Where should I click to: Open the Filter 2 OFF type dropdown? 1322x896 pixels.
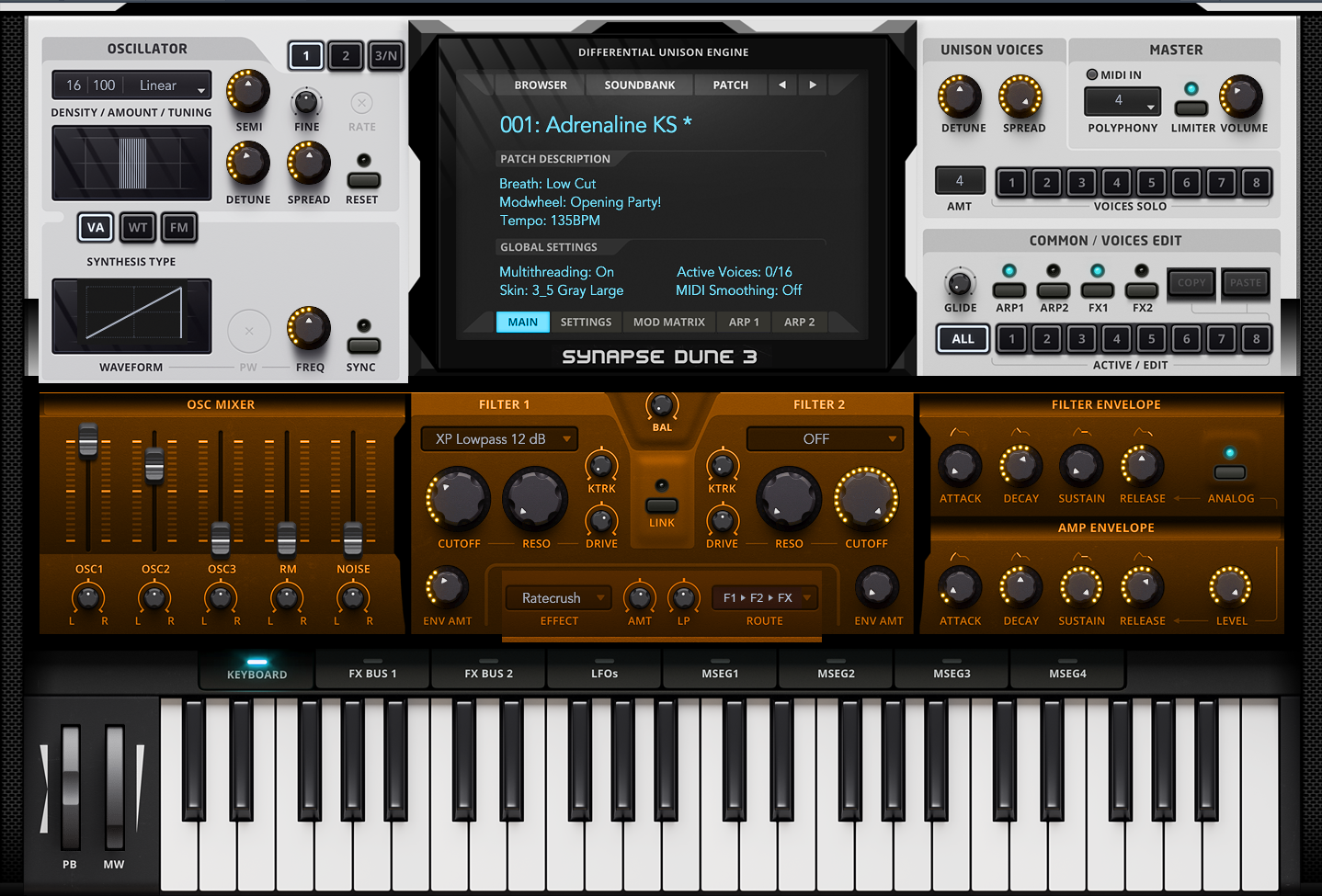pyautogui.click(x=825, y=439)
